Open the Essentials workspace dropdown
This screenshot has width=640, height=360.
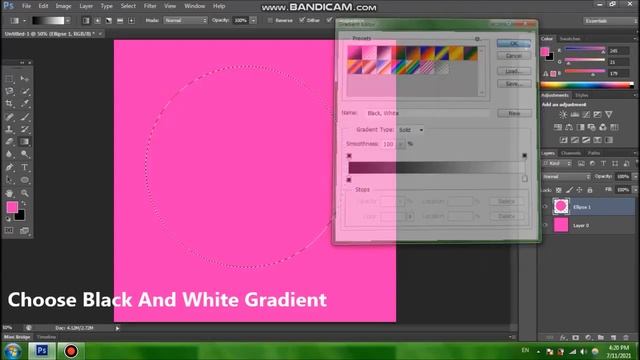coord(609,21)
